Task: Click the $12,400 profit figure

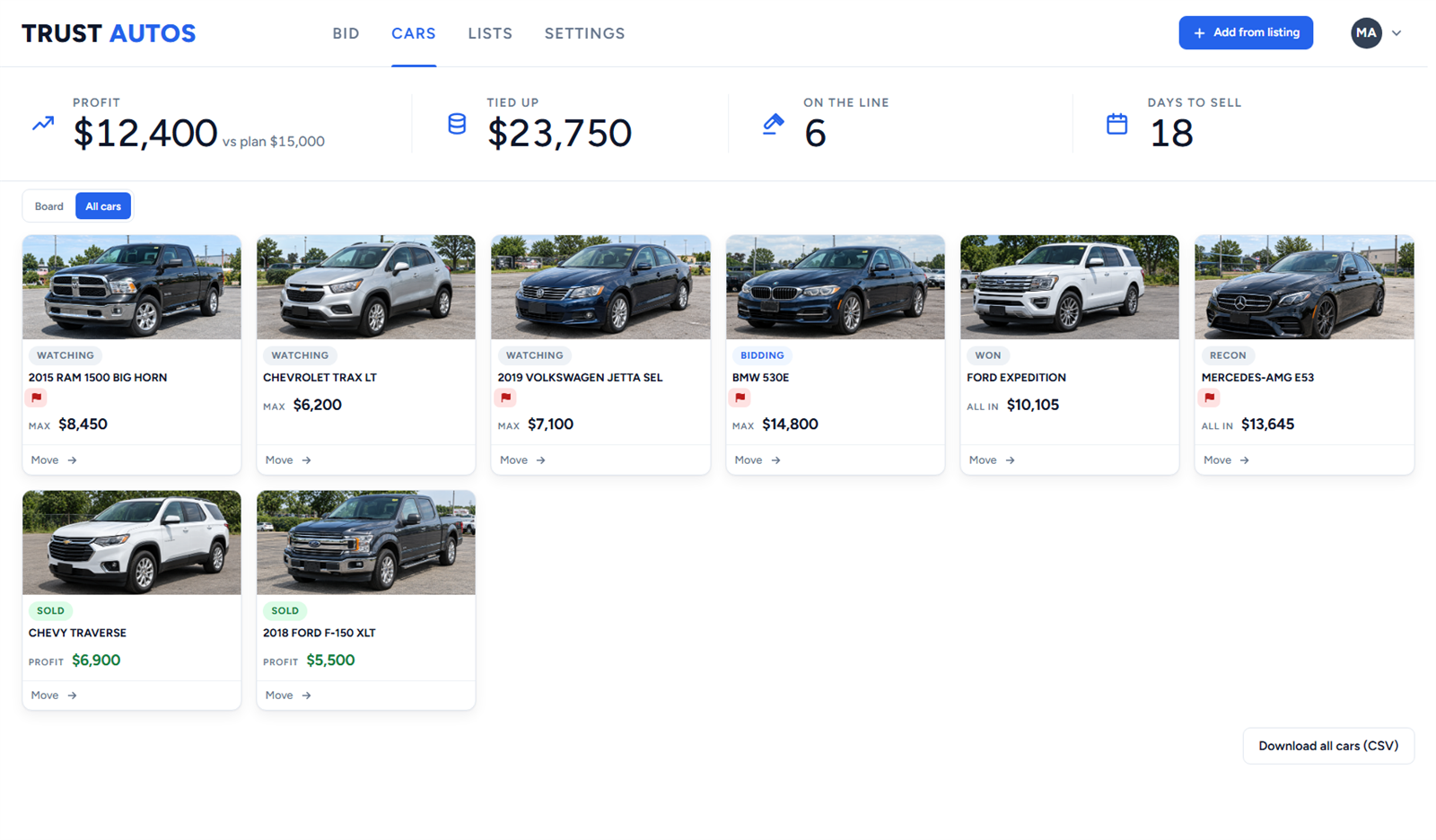Action: (x=145, y=133)
